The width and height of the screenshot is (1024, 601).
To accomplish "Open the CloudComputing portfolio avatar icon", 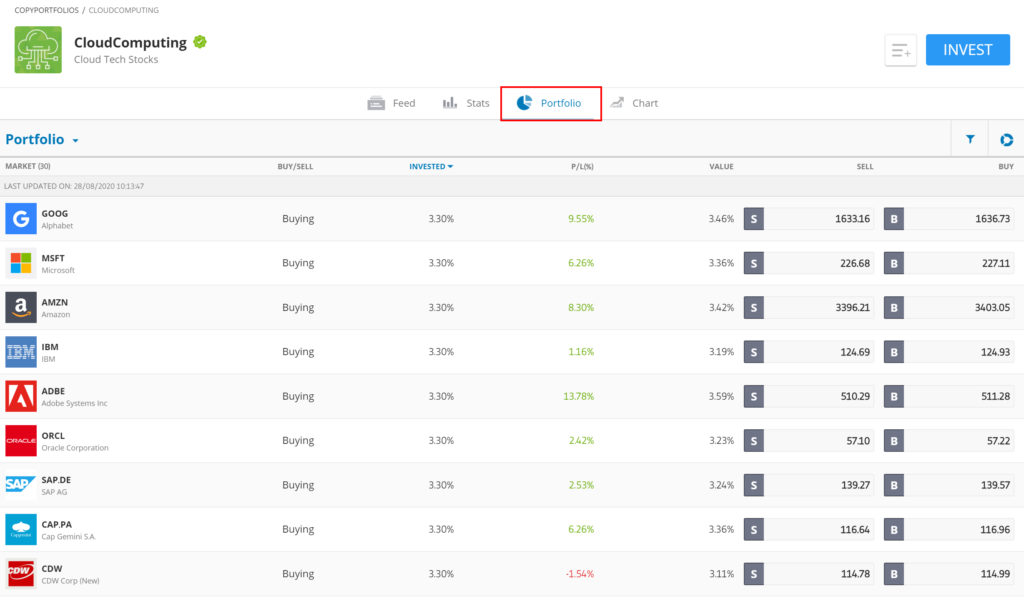I will tap(38, 50).
